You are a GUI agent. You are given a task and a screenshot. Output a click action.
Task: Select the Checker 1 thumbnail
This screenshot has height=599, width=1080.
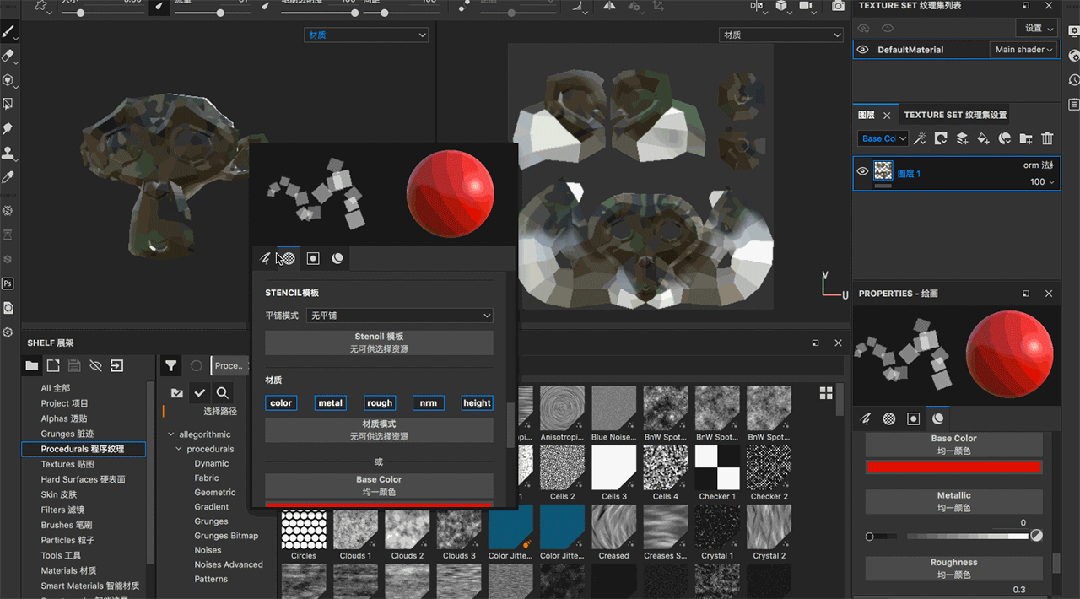[x=717, y=467]
